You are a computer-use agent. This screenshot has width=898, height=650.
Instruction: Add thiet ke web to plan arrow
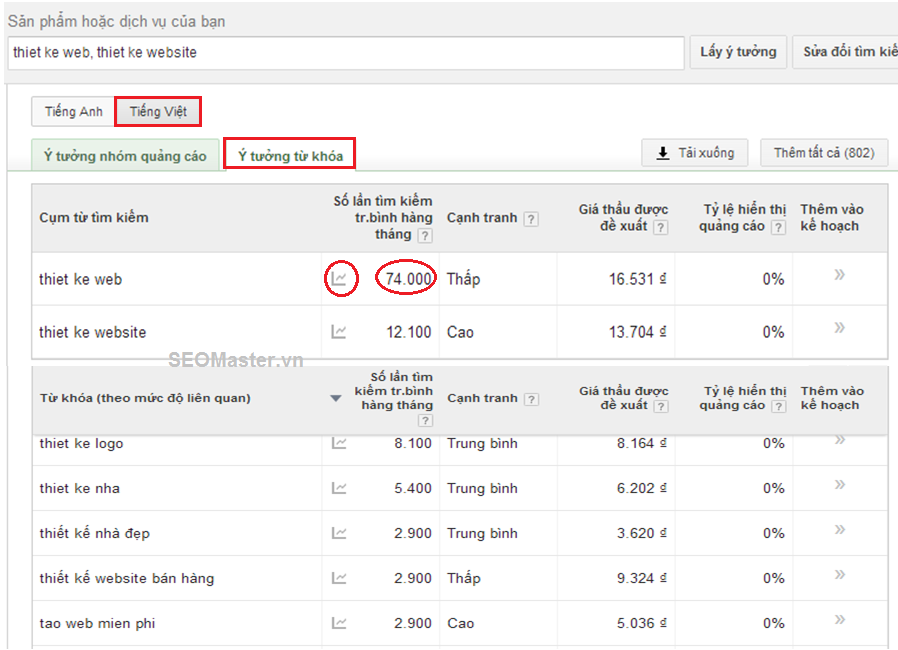pos(840,275)
